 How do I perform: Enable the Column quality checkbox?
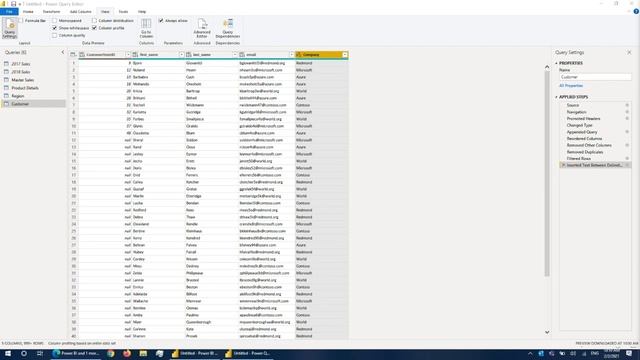pyautogui.click(x=55, y=36)
